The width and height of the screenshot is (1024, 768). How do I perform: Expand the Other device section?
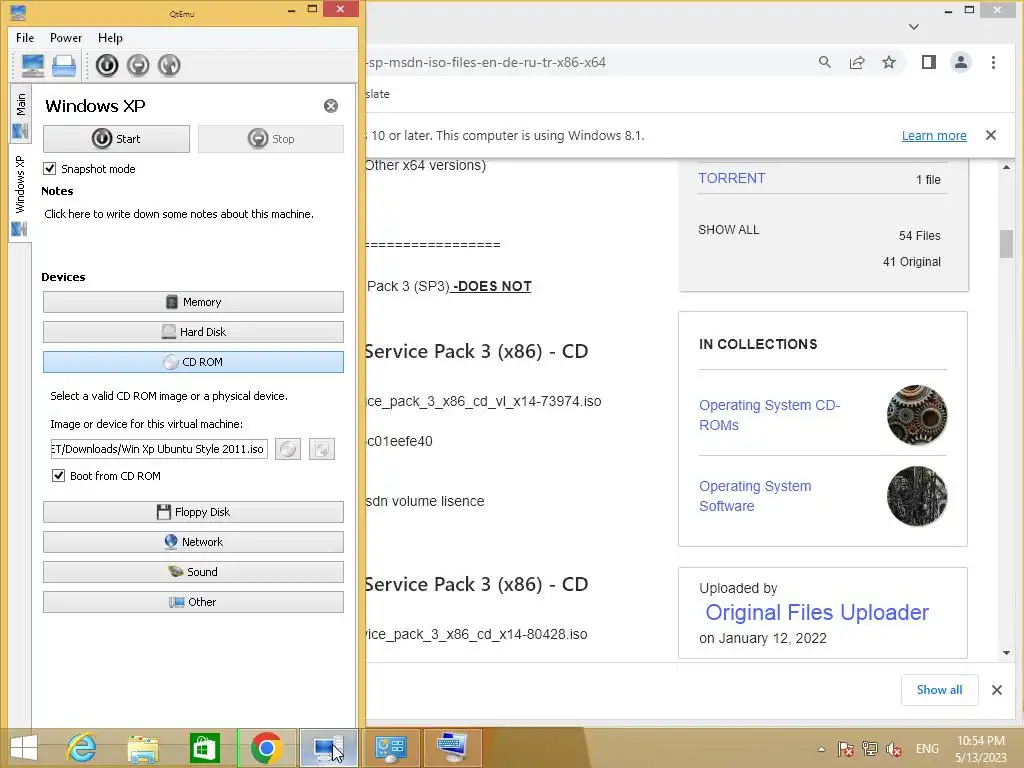pyautogui.click(x=193, y=602)
